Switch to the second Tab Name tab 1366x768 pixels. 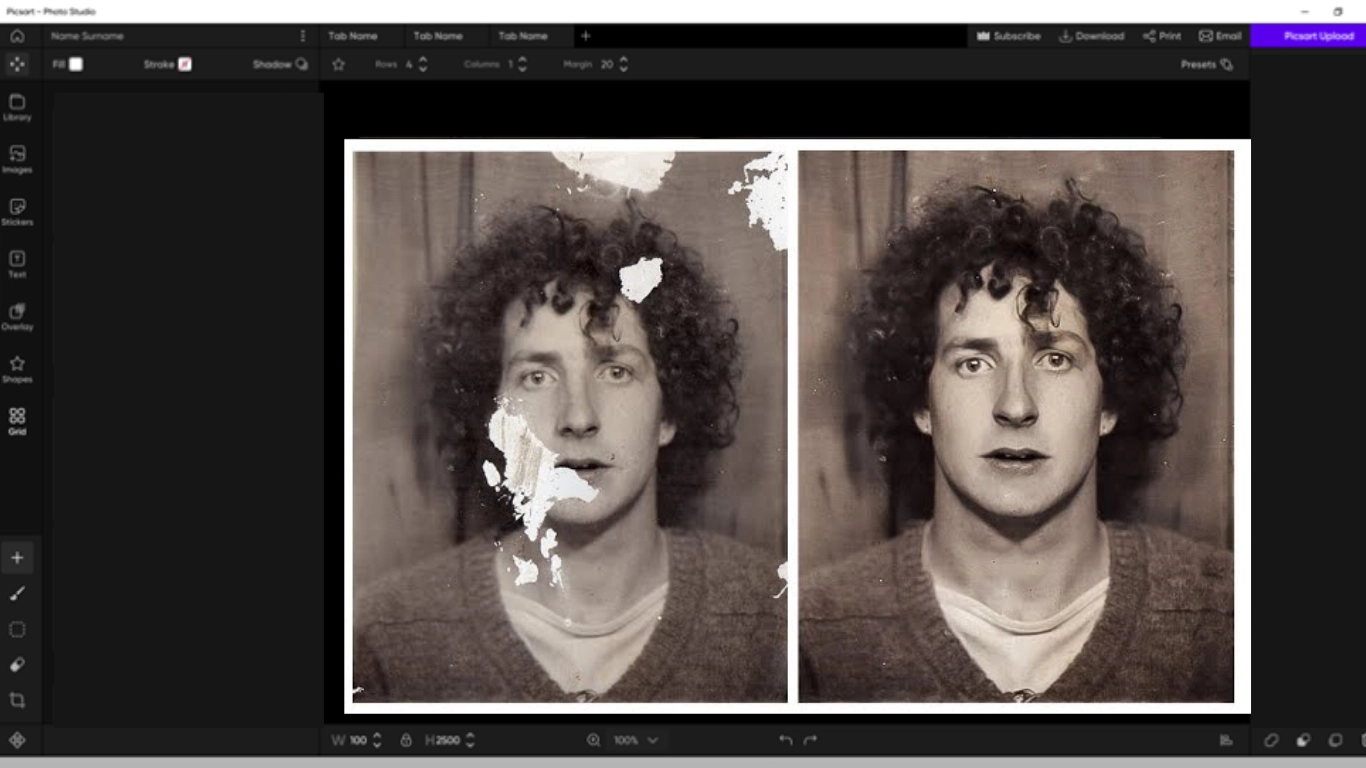tap(438, 36)
